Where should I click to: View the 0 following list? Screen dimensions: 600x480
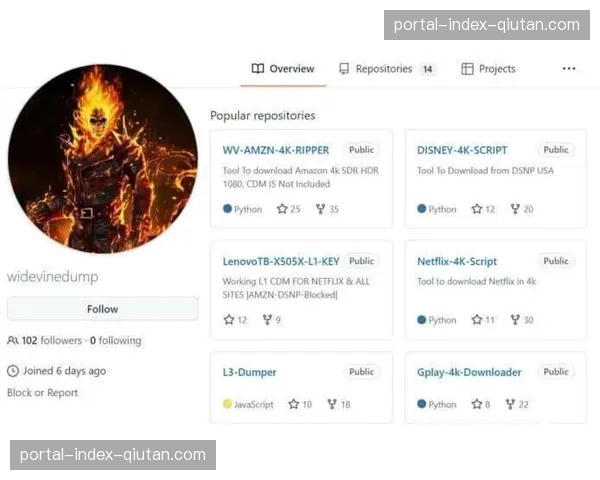[x=116, y=340]
